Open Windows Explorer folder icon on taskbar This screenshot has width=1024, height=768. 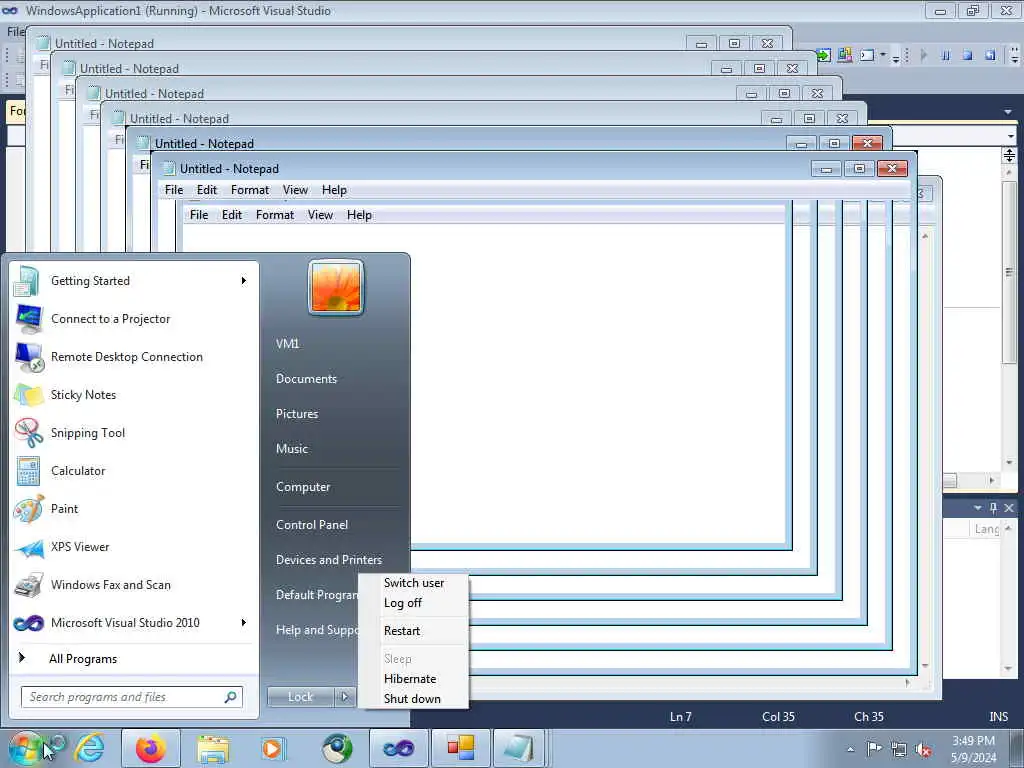[213, 748]
